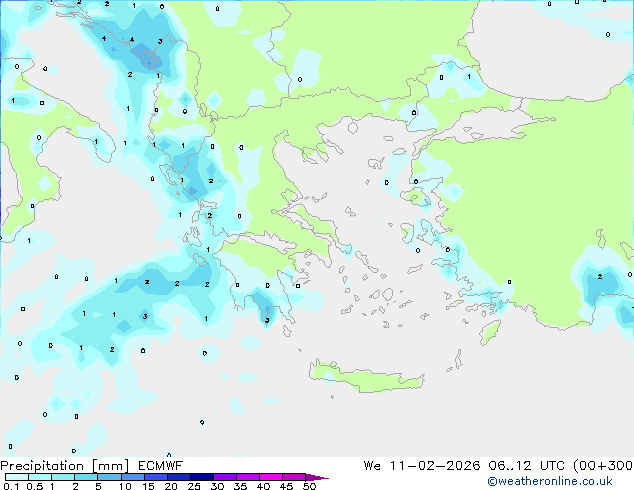This screenshot has width=634, height=490.
Task: Click the island of Rhodes on map
Action: (x=490, y=332)
